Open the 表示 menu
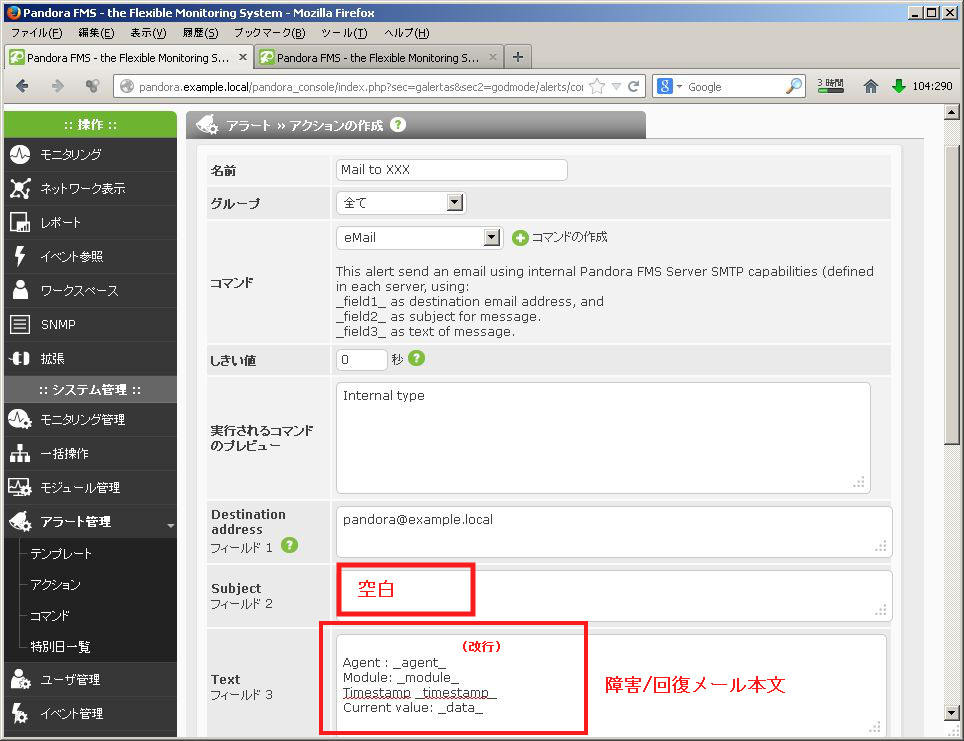This screenshot has height=741, width=964. tap(148, 33)
